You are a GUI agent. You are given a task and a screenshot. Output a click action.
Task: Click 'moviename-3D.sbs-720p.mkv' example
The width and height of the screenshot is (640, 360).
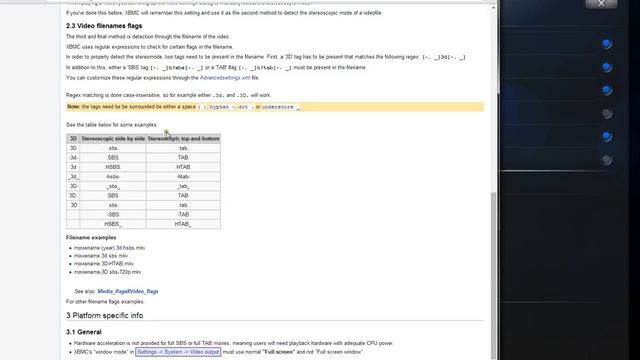[107, 272]
